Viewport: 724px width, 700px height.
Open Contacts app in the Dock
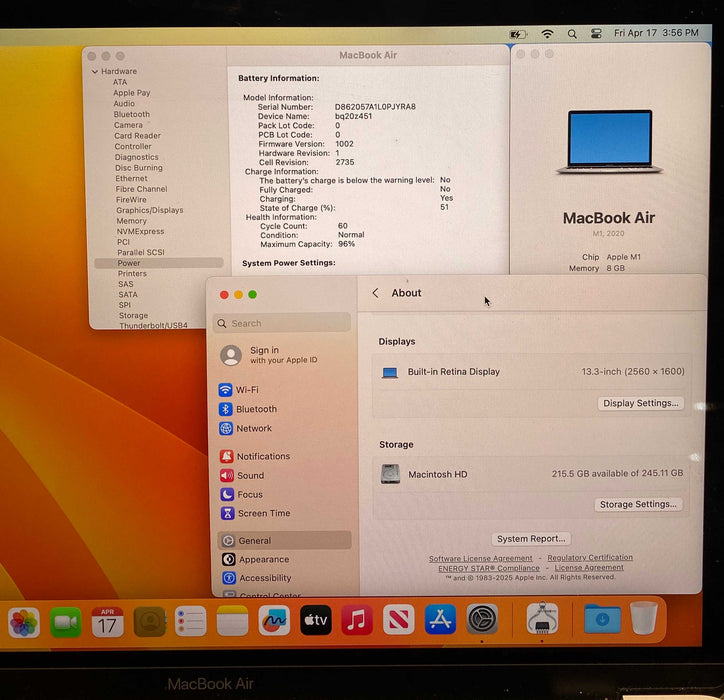pyautogui.click(x=149, y=622)
